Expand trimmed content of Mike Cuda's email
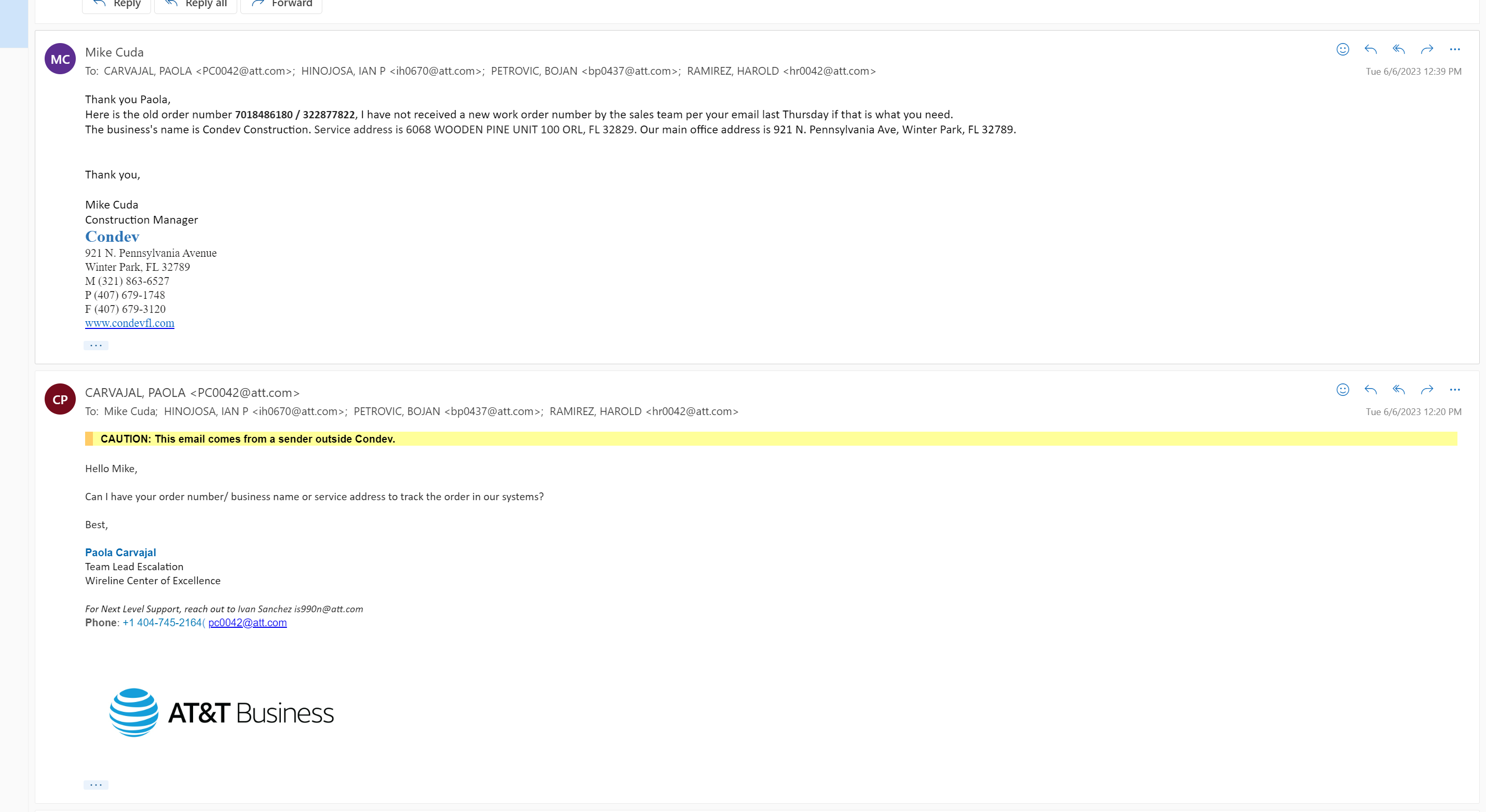 (96, 345)
